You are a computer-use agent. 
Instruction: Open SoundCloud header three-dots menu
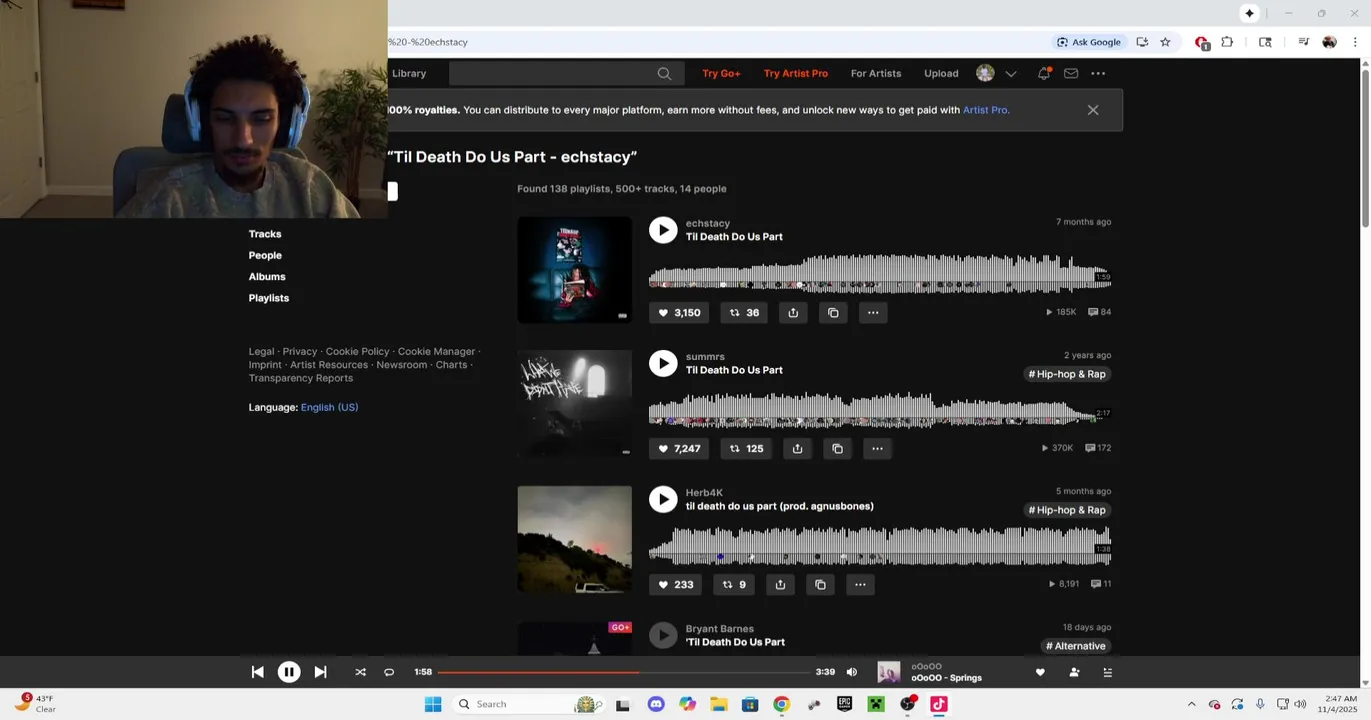click(x=1098, y=74)
